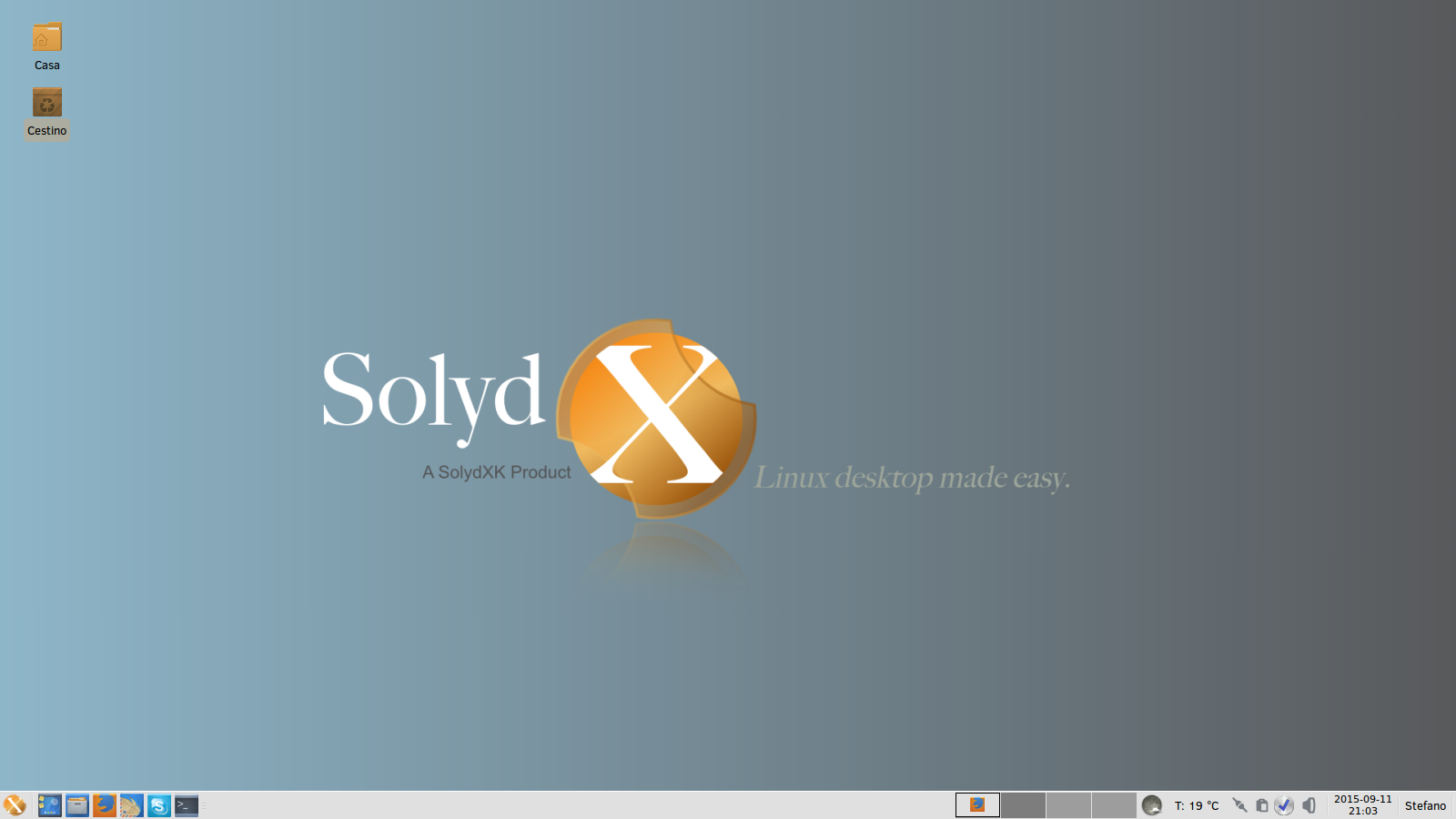
Task: Switch to the third workspace
Action: click(x=1068, y=805)
